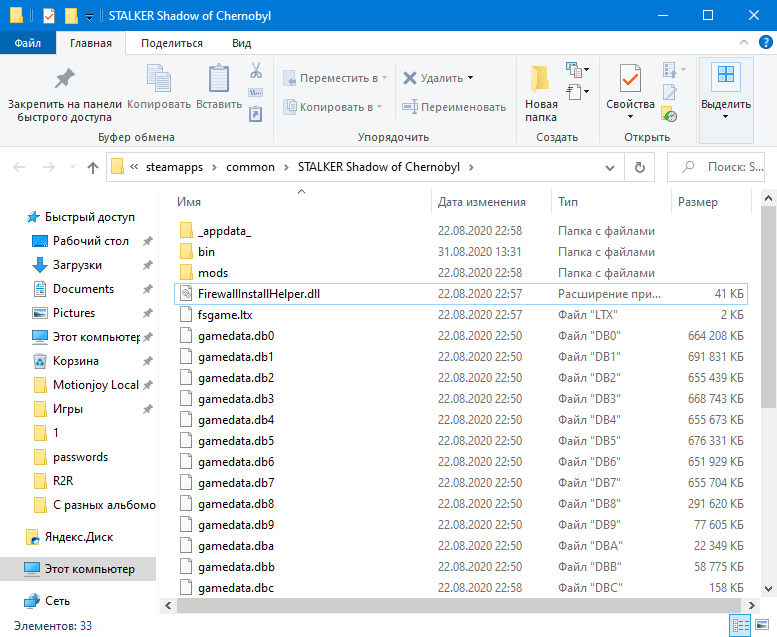Click the Cut scissors icon
The width and height of the screenshot is (777, 637).
pos(256,70)
